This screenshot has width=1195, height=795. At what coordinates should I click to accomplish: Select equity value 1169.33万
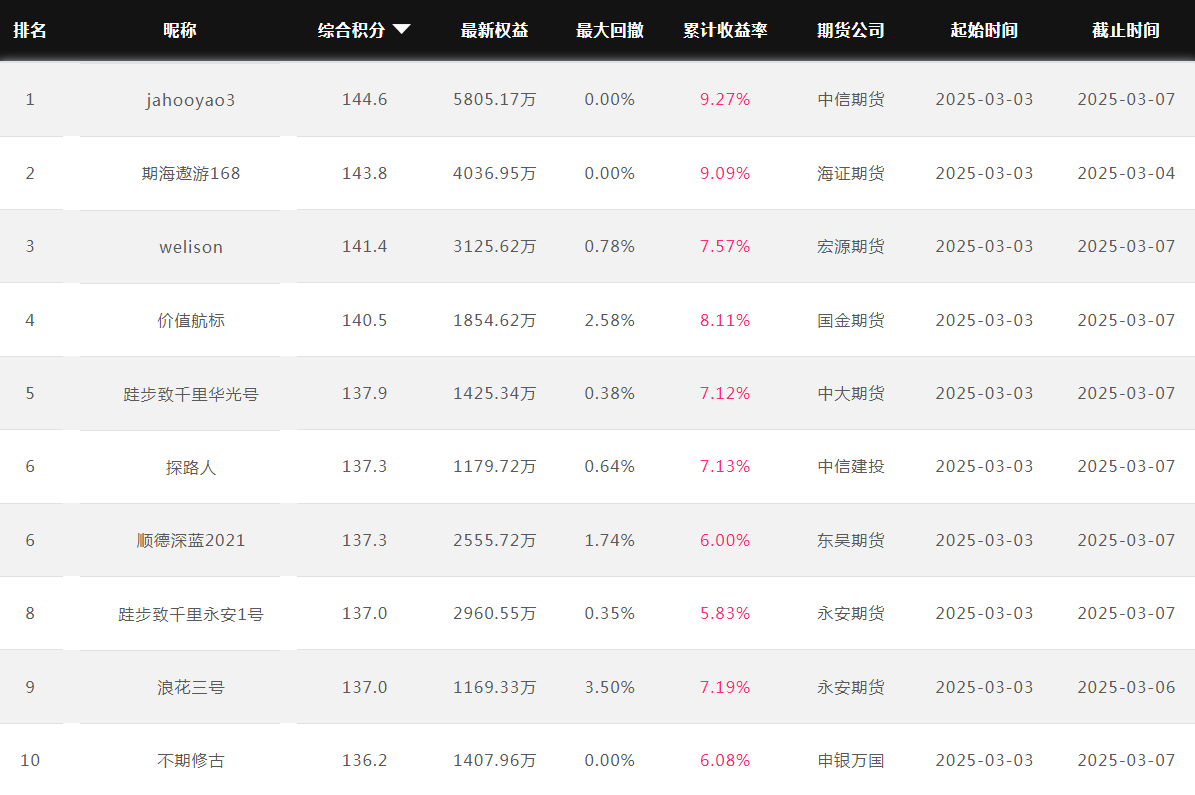(495, 688)
